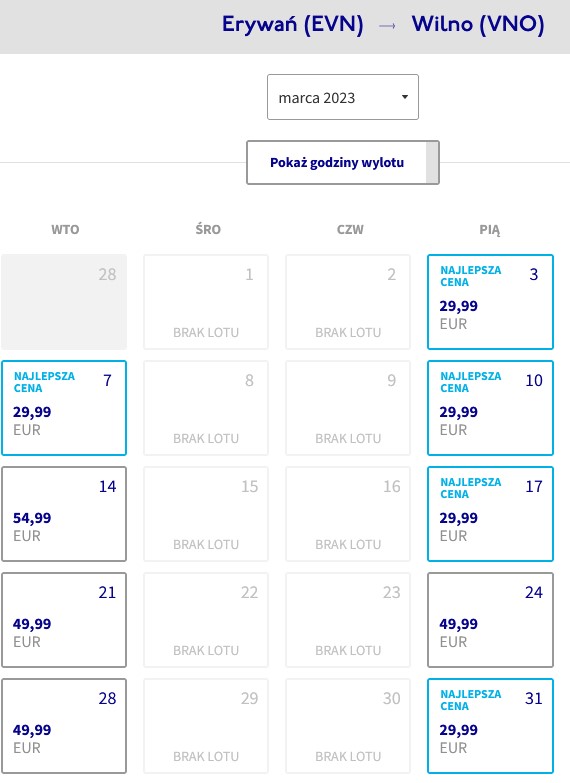This screenshot has width=570, height=783.
Task: Click the Wilno (VNO) destination label
Action: (478, 24)
